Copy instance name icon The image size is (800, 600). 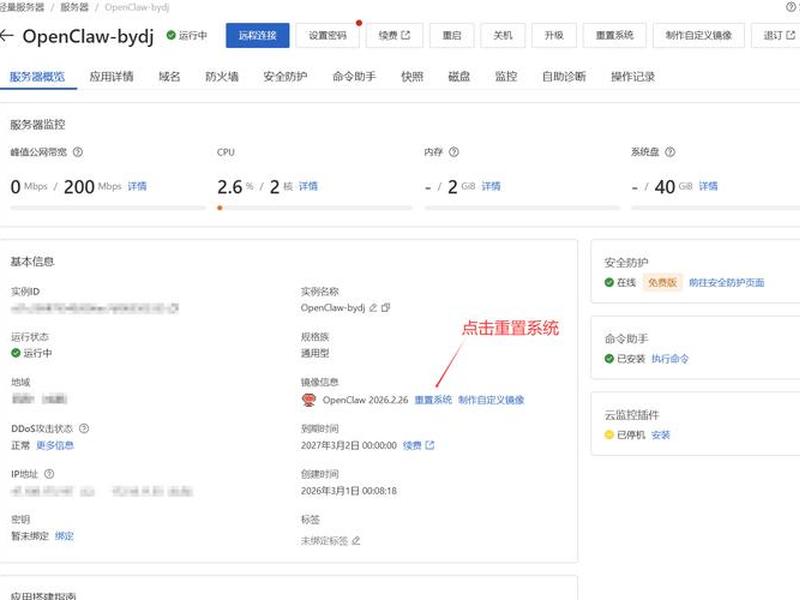386,308
